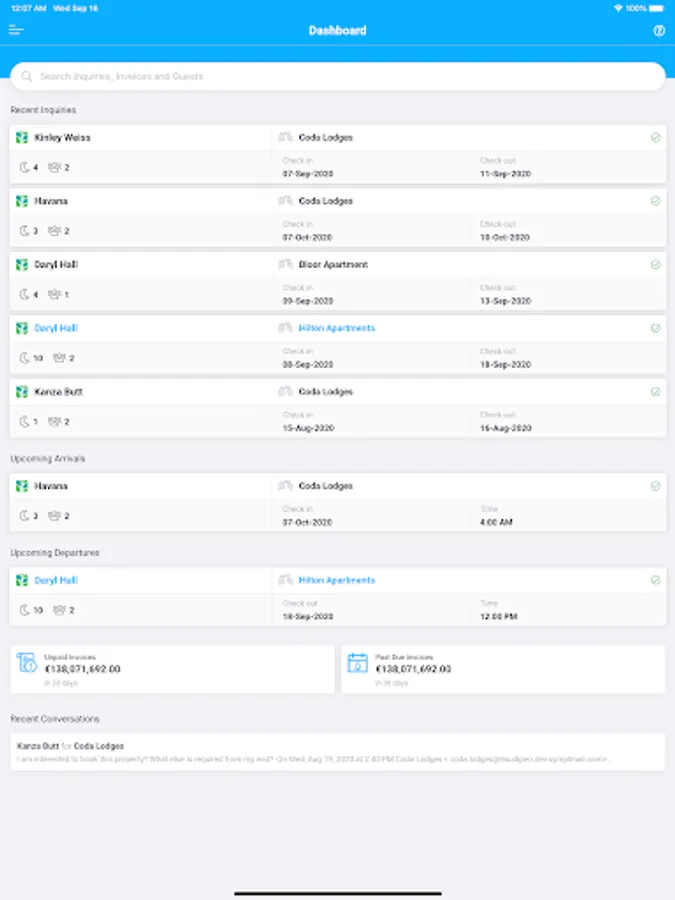Open the Past Due Invoices summary card
This screenshot has width=675, height=900.
pos(503,669)
